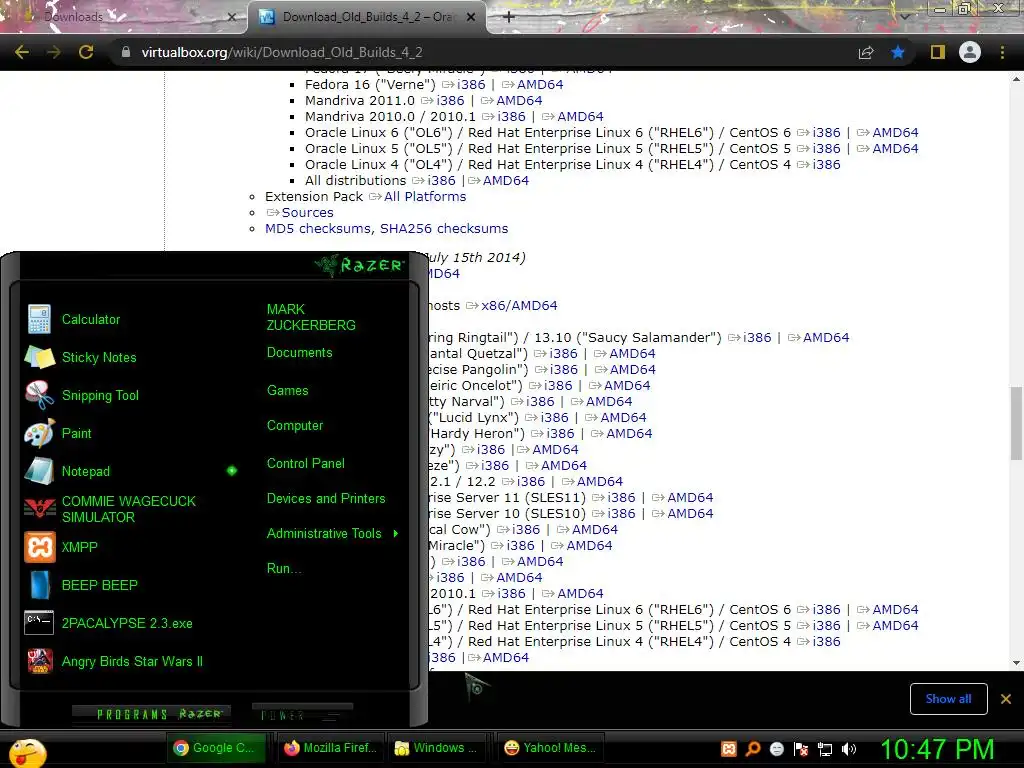Launch the BEEP BEEP program
The height and width of the screenshot is (768, 1024).
point(82,584)
